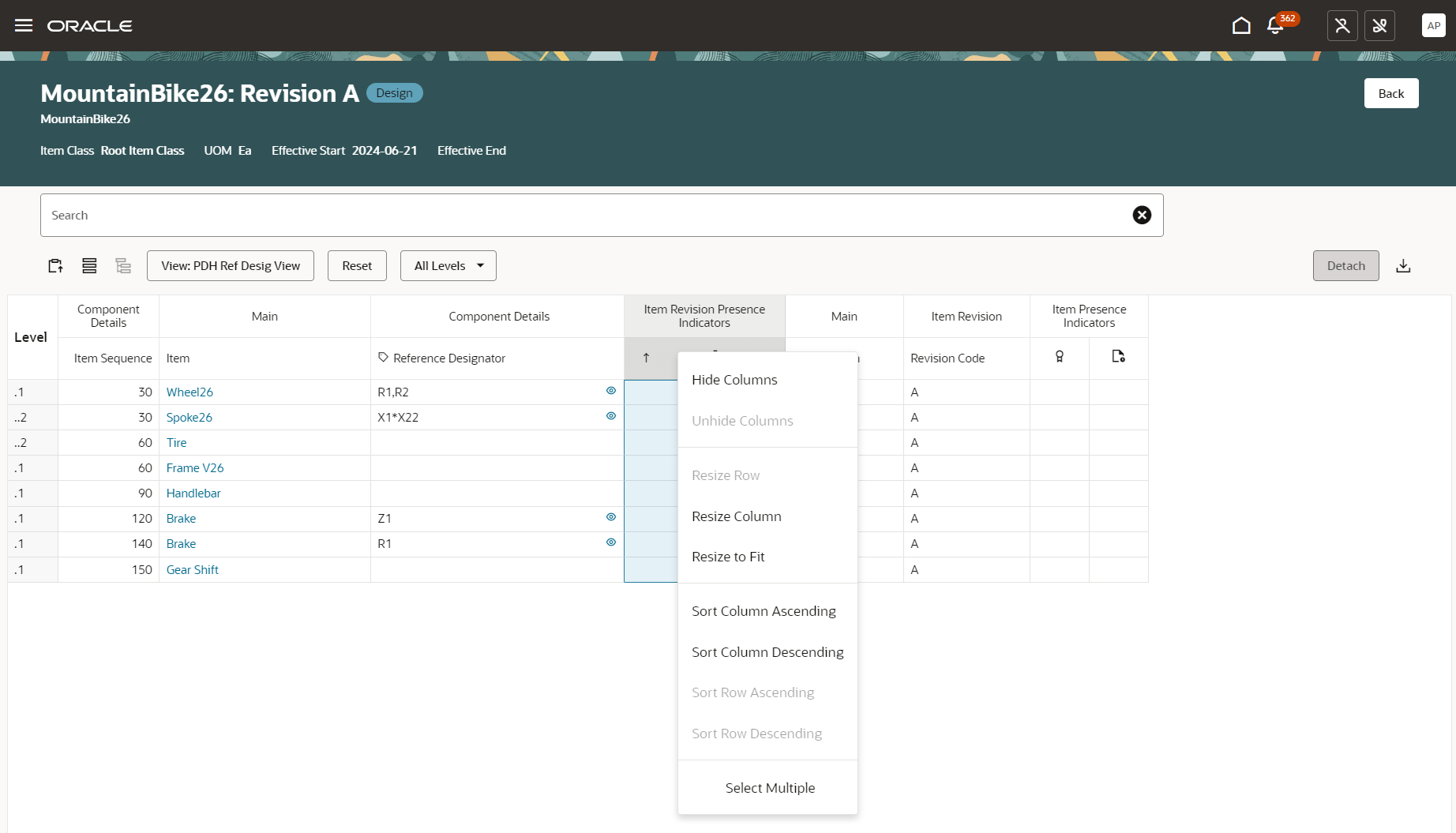Open notifications bell showing 362
Viewport: 1456px width, 833px height.
1275,25
